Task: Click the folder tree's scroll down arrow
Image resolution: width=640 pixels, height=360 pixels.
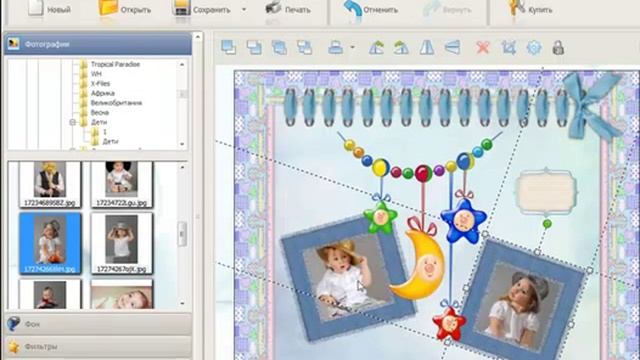Action: (x=182, y=144)
